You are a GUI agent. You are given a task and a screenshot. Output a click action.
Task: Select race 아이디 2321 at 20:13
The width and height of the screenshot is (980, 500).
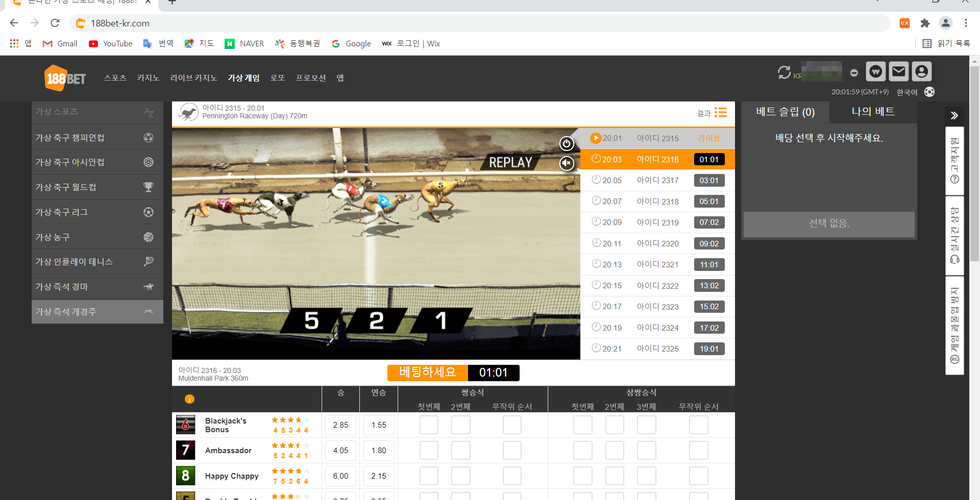[x=658, y=264]
